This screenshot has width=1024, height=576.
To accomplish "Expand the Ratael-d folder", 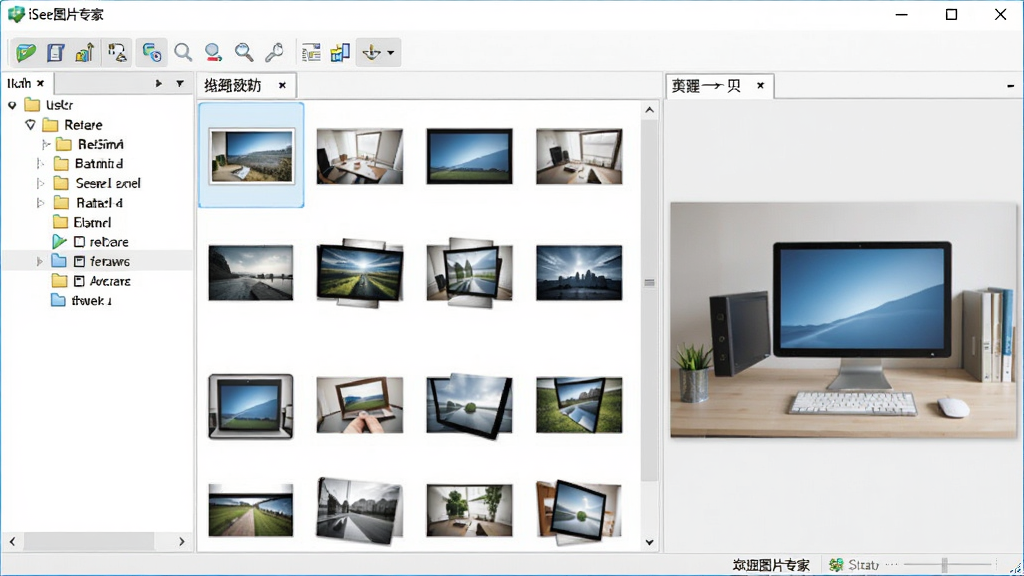I will [x=40, y=202].
